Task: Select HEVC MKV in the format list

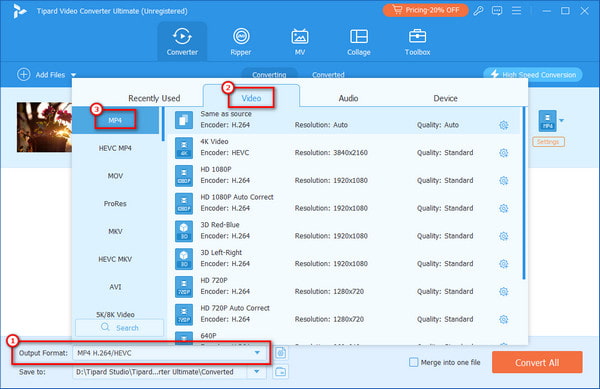Action: 115,259
